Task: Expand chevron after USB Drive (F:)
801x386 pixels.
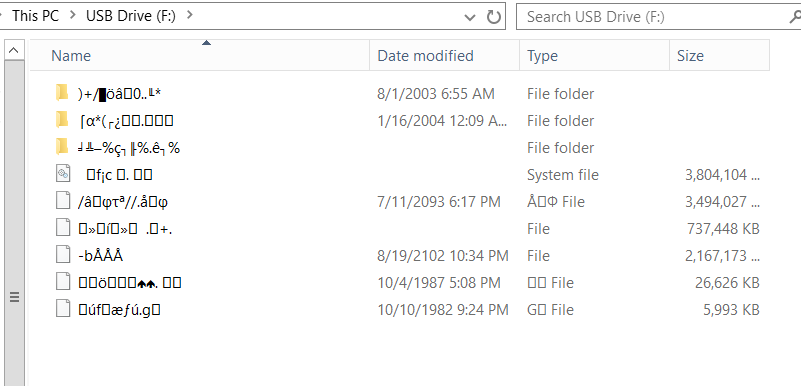Action: 190,16
